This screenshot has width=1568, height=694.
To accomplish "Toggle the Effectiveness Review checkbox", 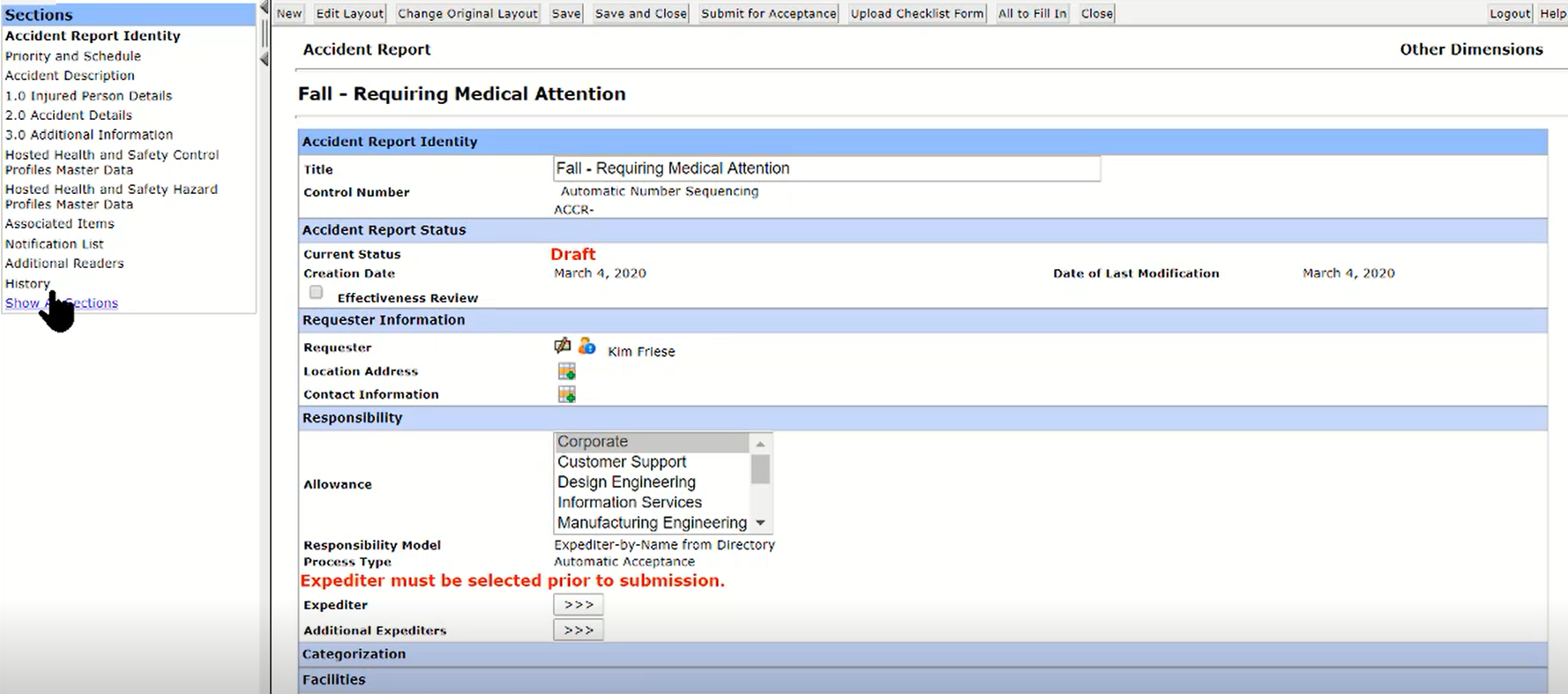I will coord(316,293).
